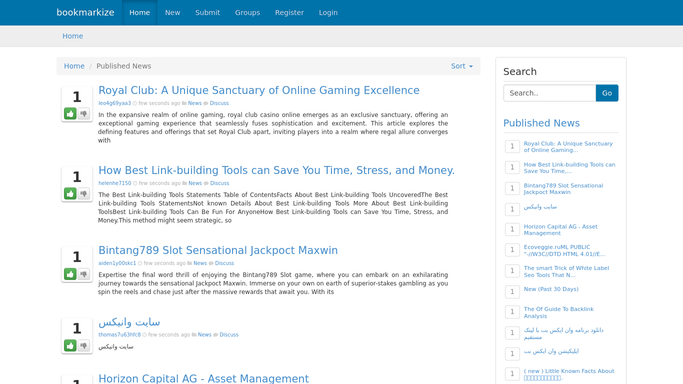Open the Sort dropdown

coord(462,66)
